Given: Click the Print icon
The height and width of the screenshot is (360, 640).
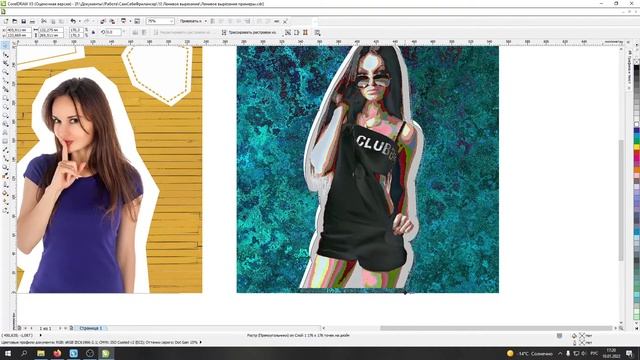Looking at the screenshot, I should 32,21.
